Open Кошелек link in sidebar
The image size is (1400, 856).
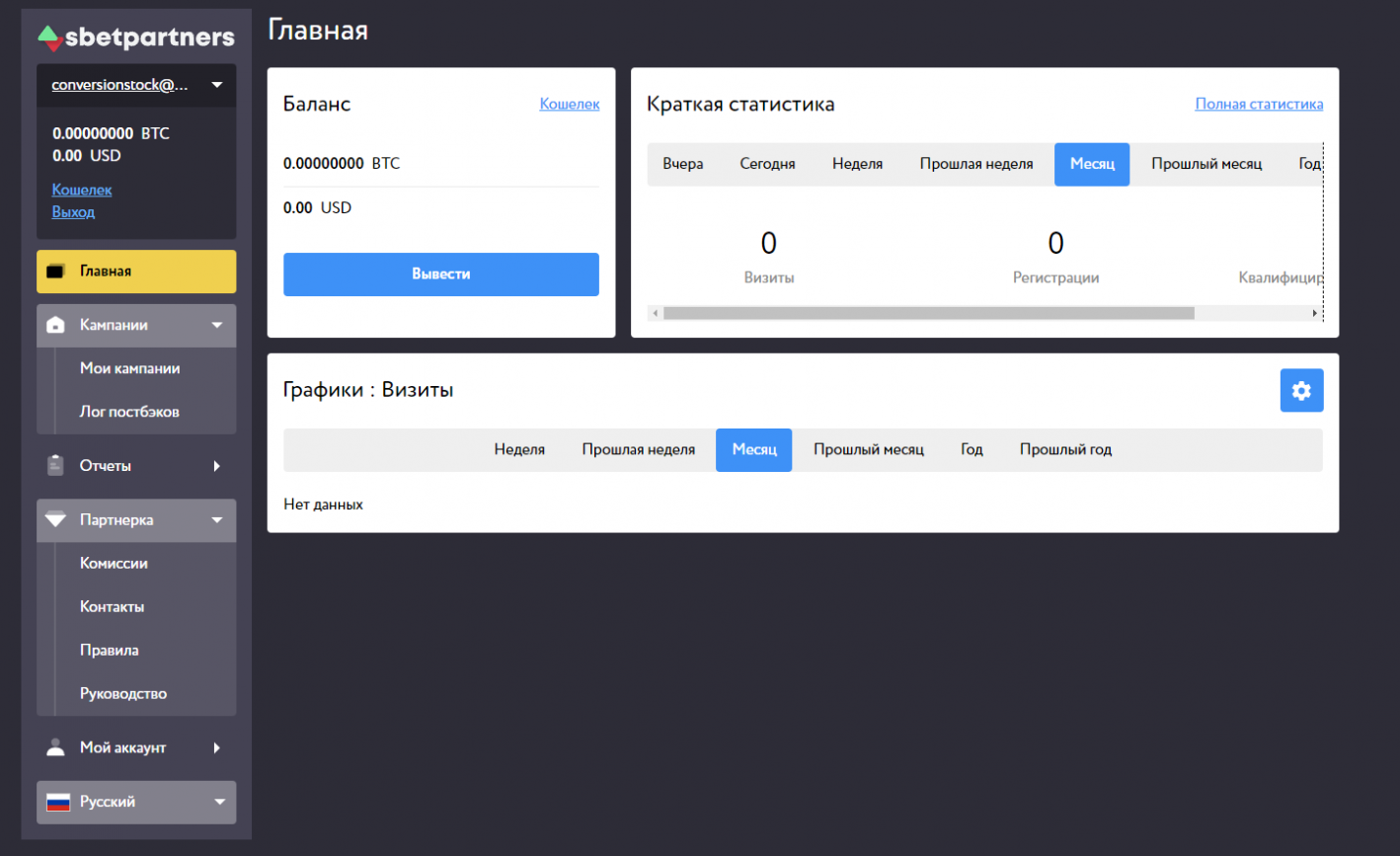coord(82,190)
